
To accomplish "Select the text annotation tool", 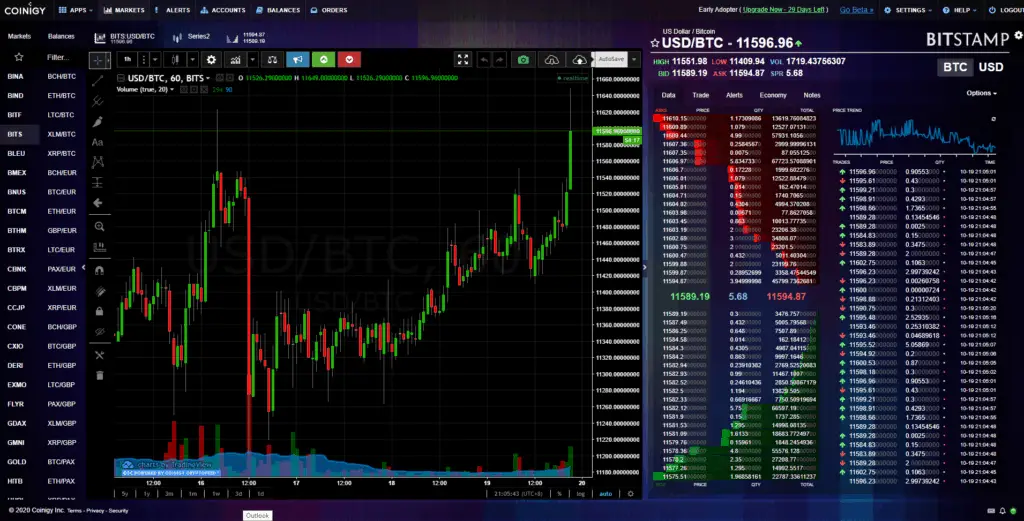I will pos(98,142).
